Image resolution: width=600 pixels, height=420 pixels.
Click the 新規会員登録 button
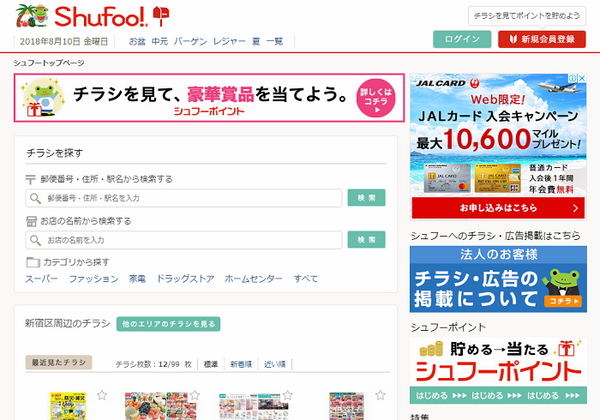542,39
